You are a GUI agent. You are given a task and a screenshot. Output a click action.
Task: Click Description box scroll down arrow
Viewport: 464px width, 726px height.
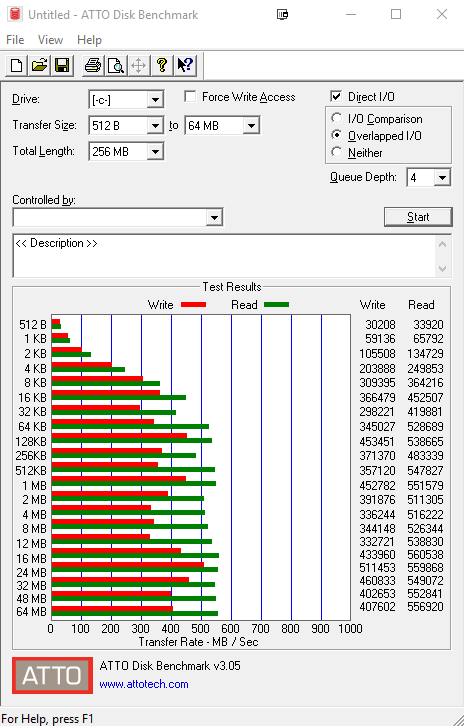pos(443,269)
